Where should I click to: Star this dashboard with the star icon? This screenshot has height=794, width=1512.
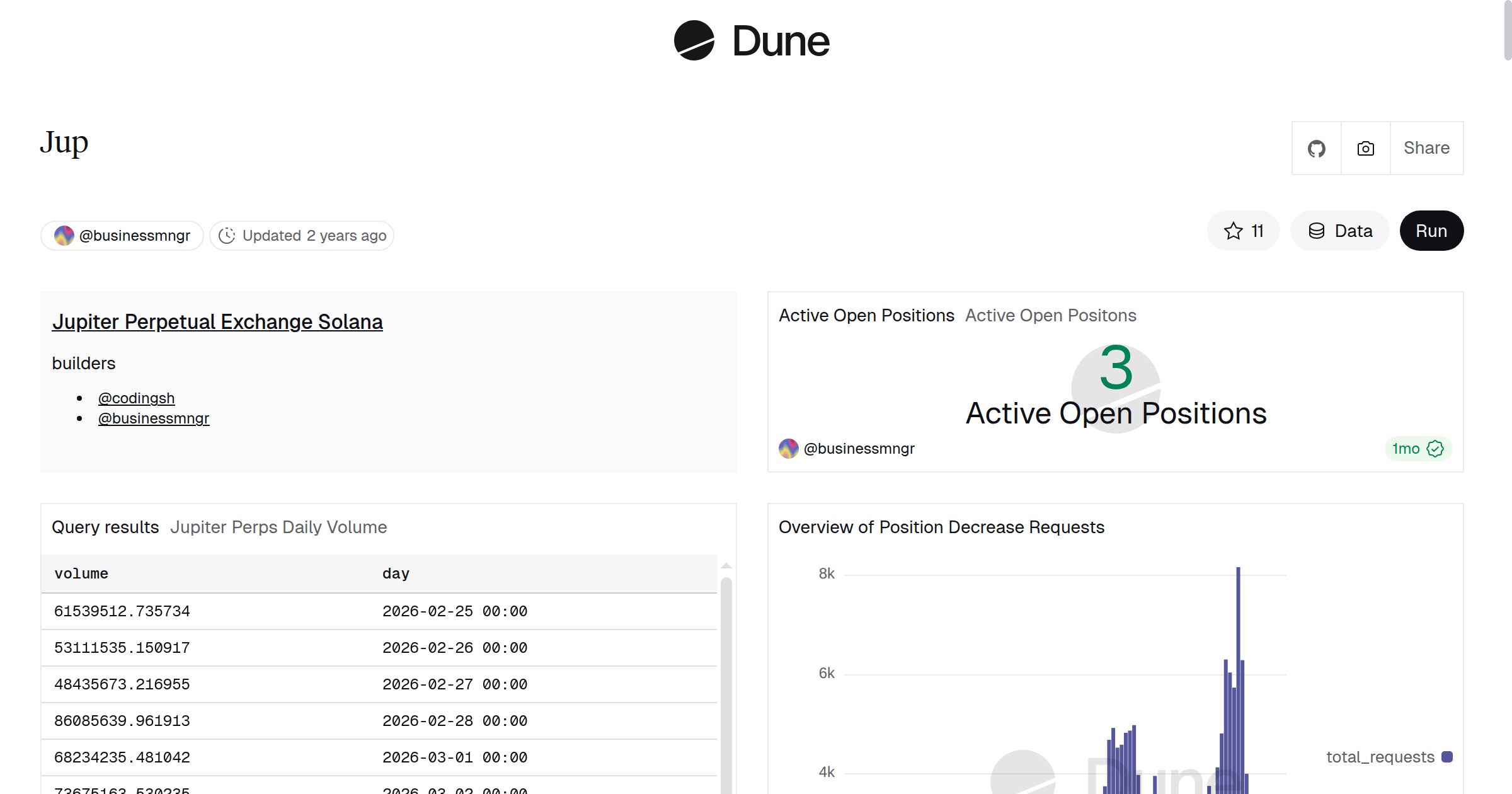tap(1233, 231)
